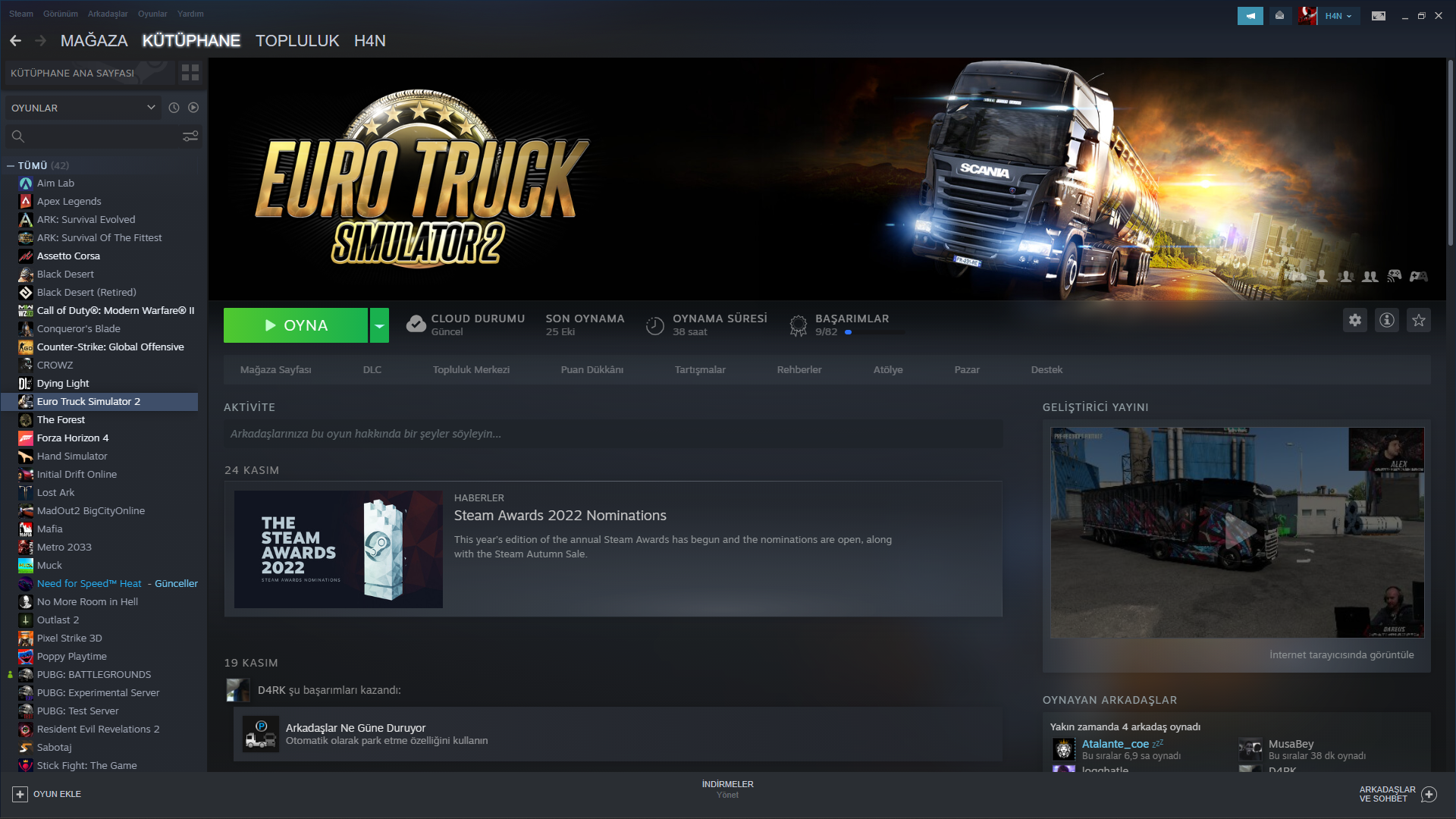
Task: Click İnternet tarayıcısında görüntüle link
Action: point(1341,655)
